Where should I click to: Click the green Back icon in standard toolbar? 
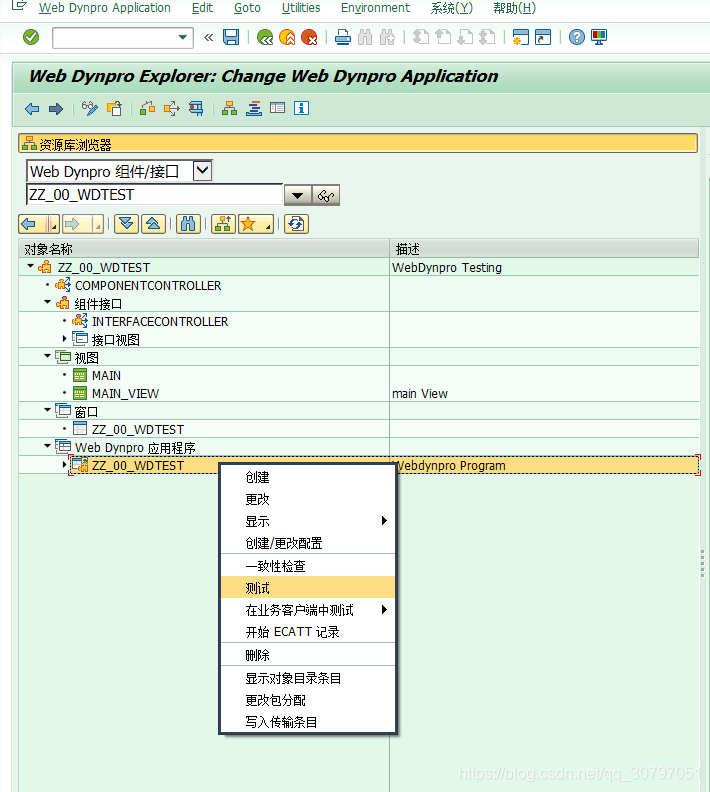pos(265,37)
